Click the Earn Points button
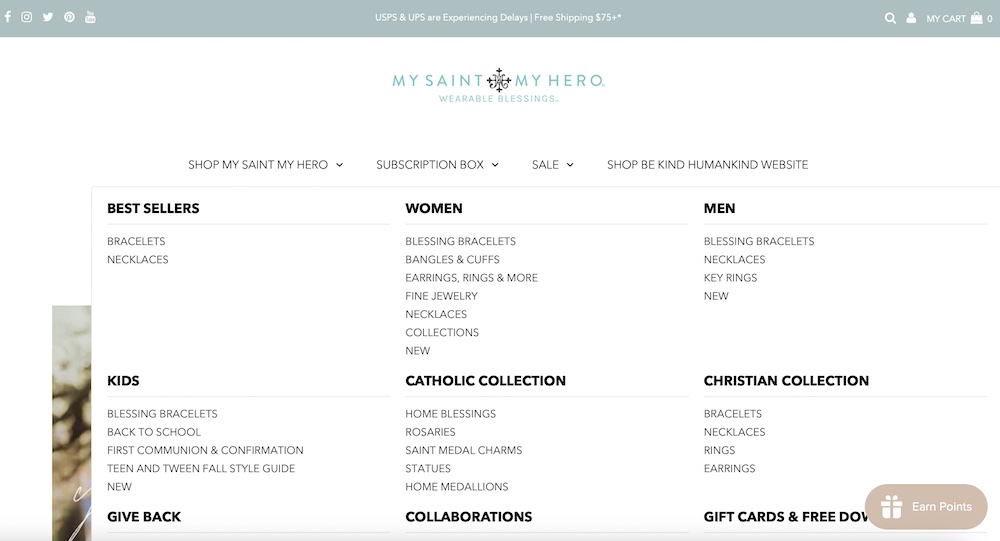This screenshot has height=541, width=1000. click(926, 507)
